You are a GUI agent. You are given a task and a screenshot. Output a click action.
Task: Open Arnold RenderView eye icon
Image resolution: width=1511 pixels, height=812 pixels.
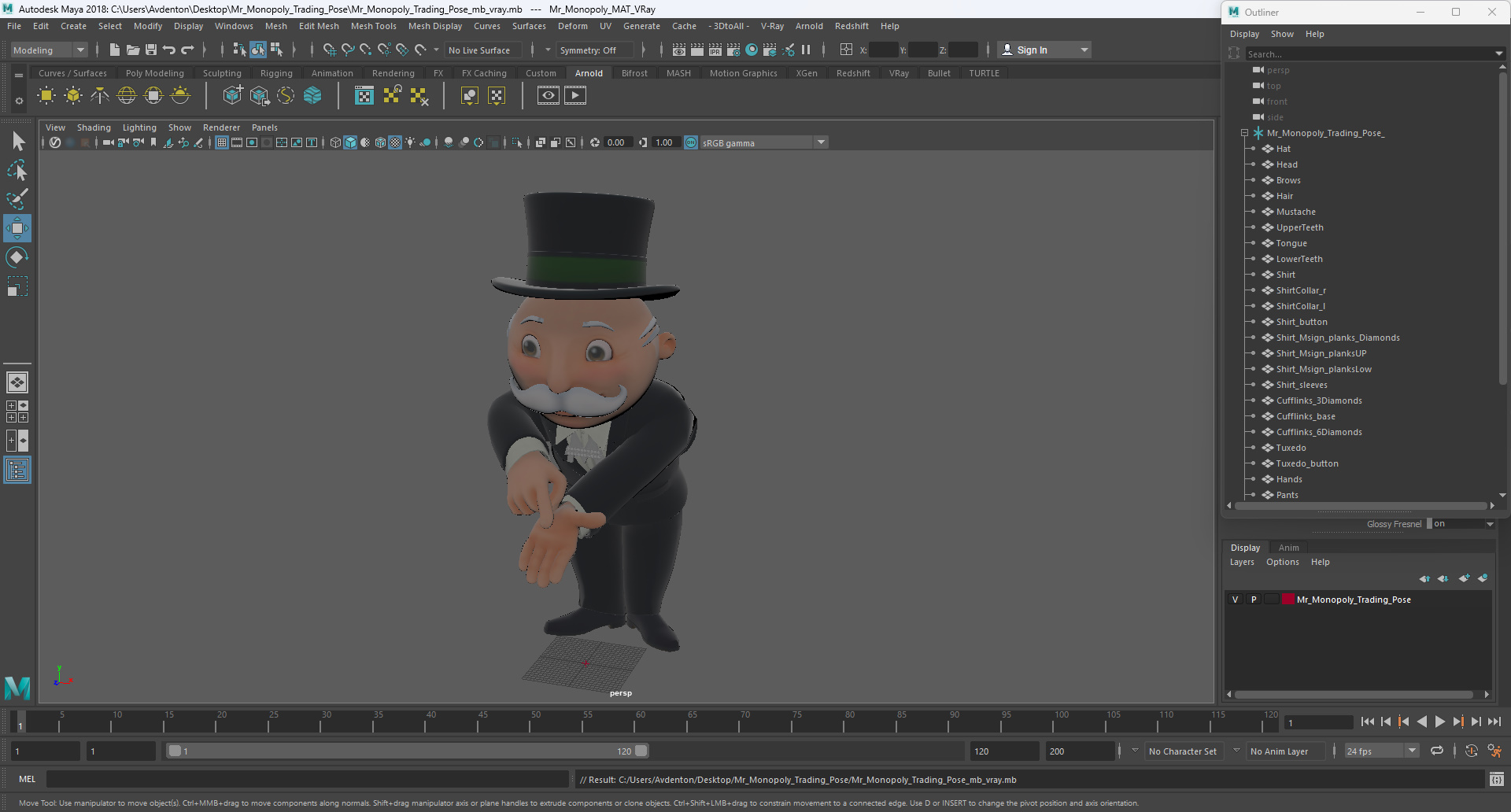(x=549, y=96)
